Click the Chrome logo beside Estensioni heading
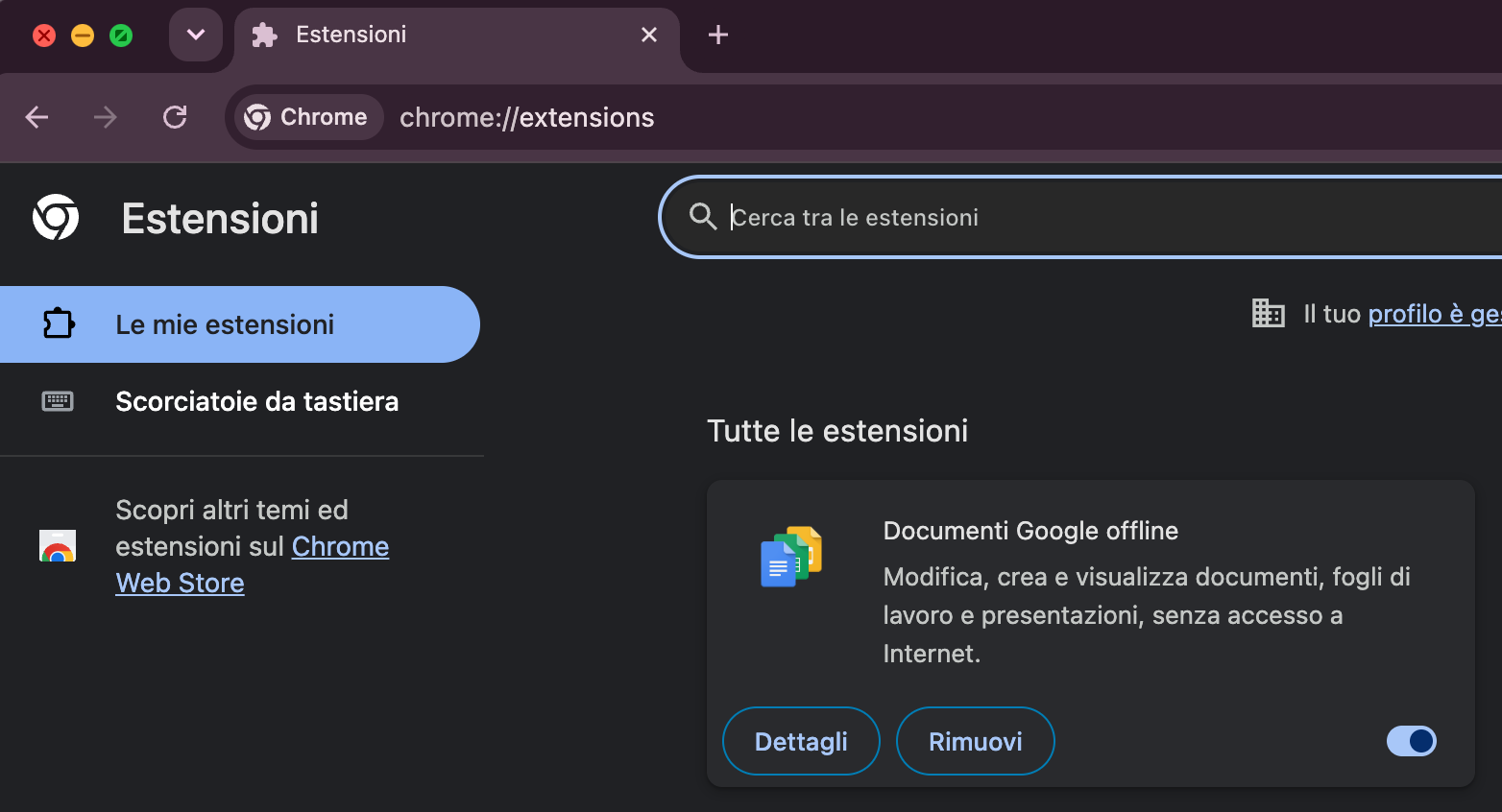This screenshot has height=812, width=1502. [56, 218]
